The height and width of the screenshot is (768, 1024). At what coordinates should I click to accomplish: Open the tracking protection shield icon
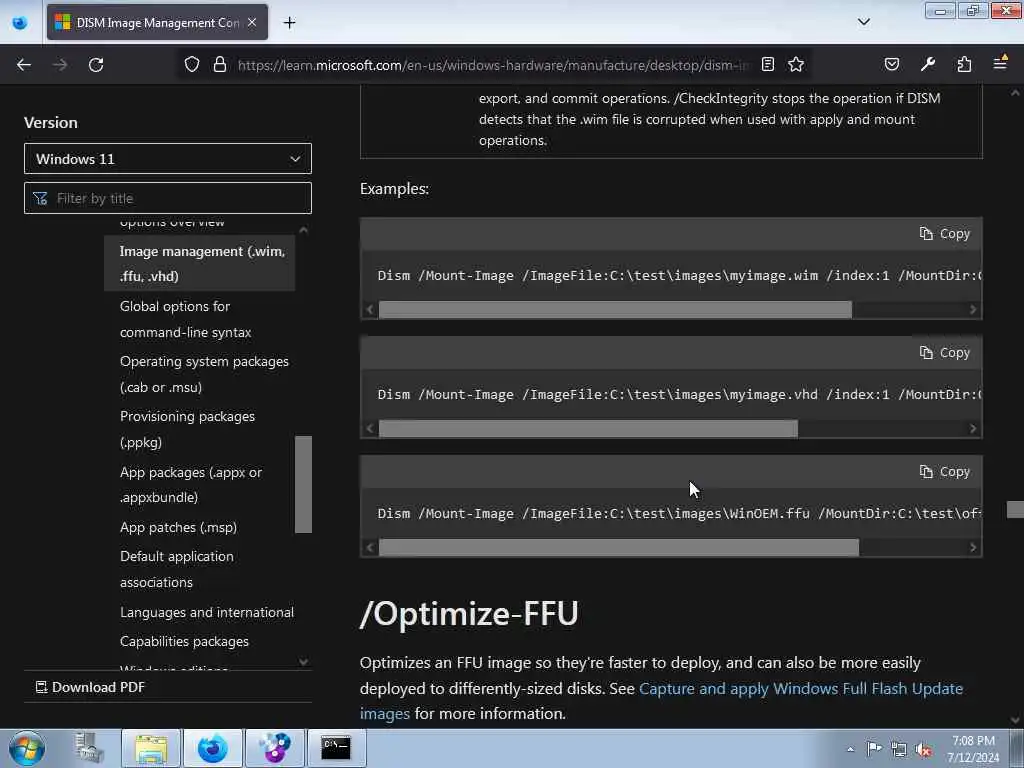[191, 65]
